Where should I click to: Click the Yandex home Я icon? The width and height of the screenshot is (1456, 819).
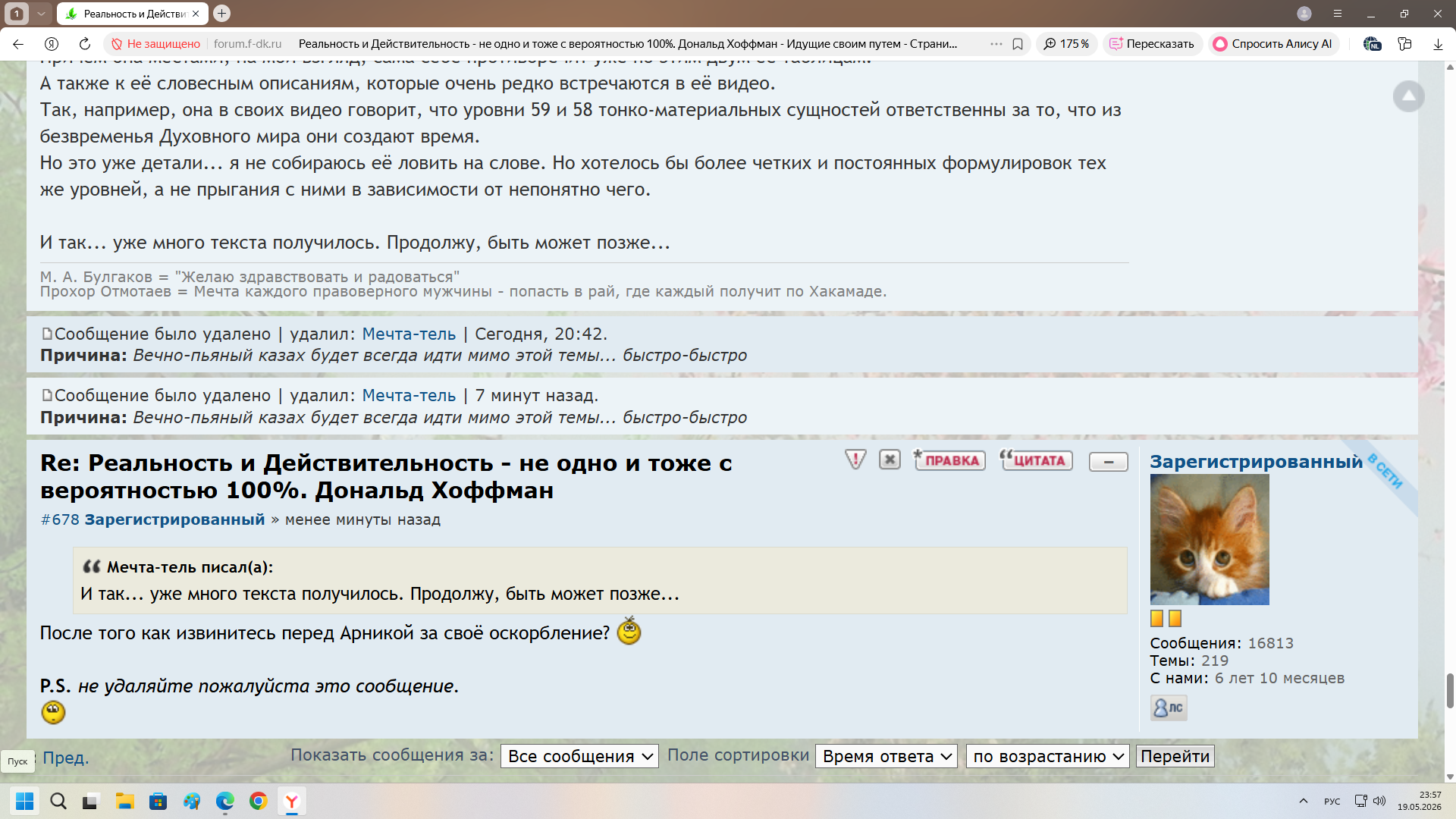tap(52, 44)
